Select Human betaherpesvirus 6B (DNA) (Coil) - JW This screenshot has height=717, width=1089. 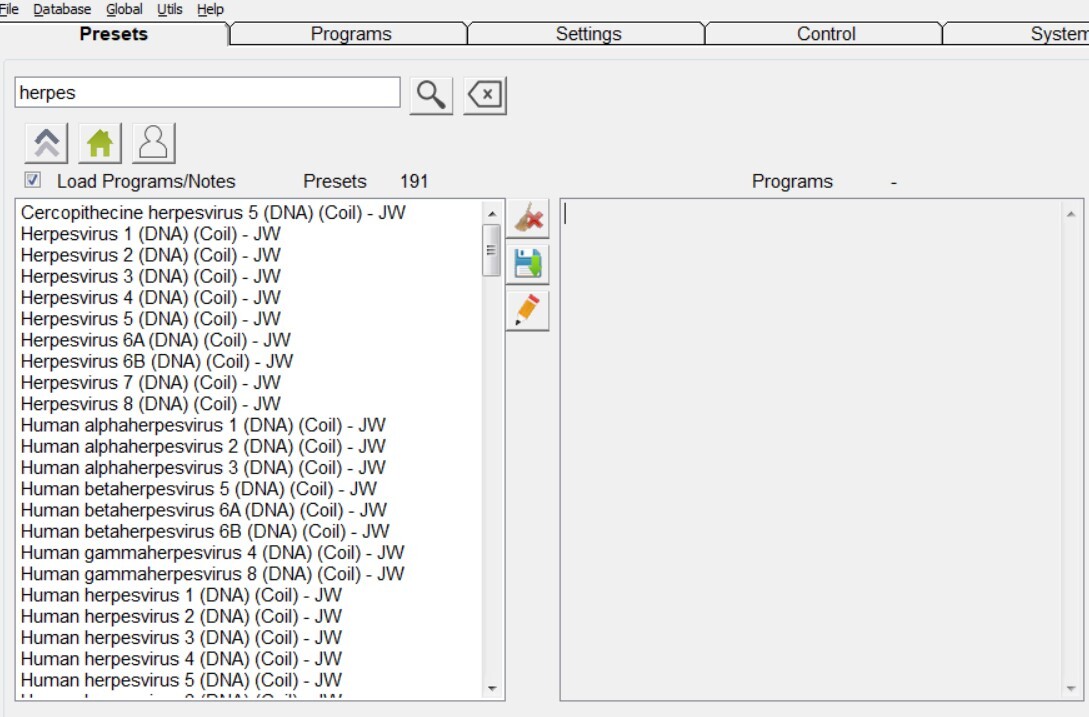point(205,531)
